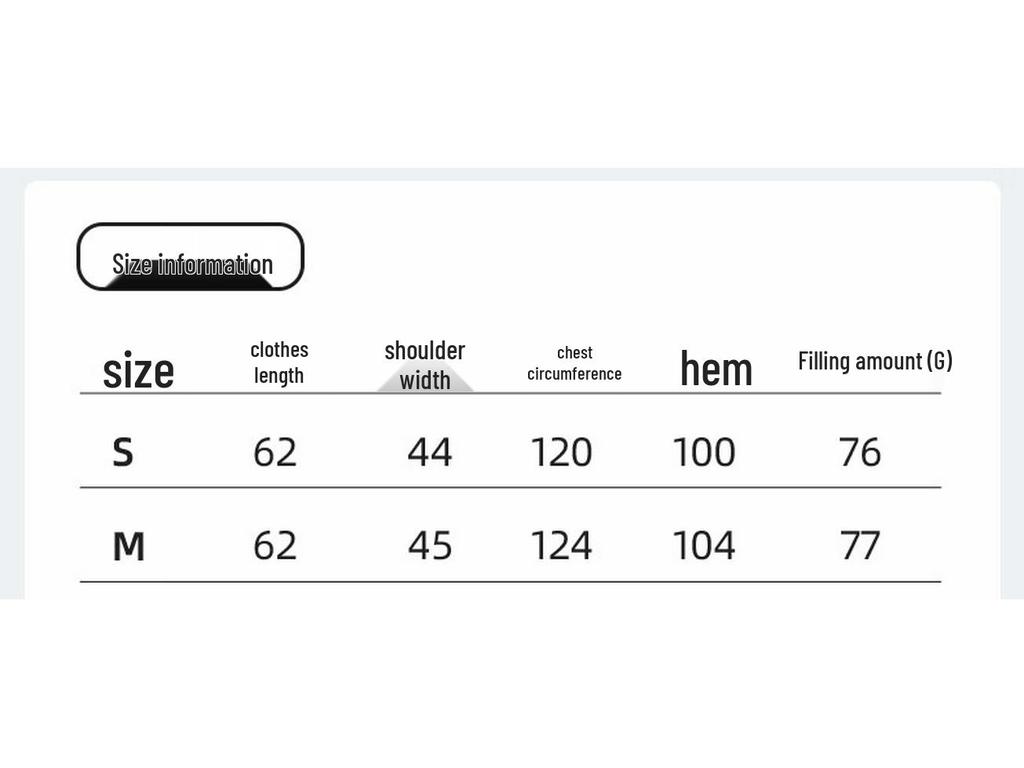Select the shoulder width column header

point(425,365)
